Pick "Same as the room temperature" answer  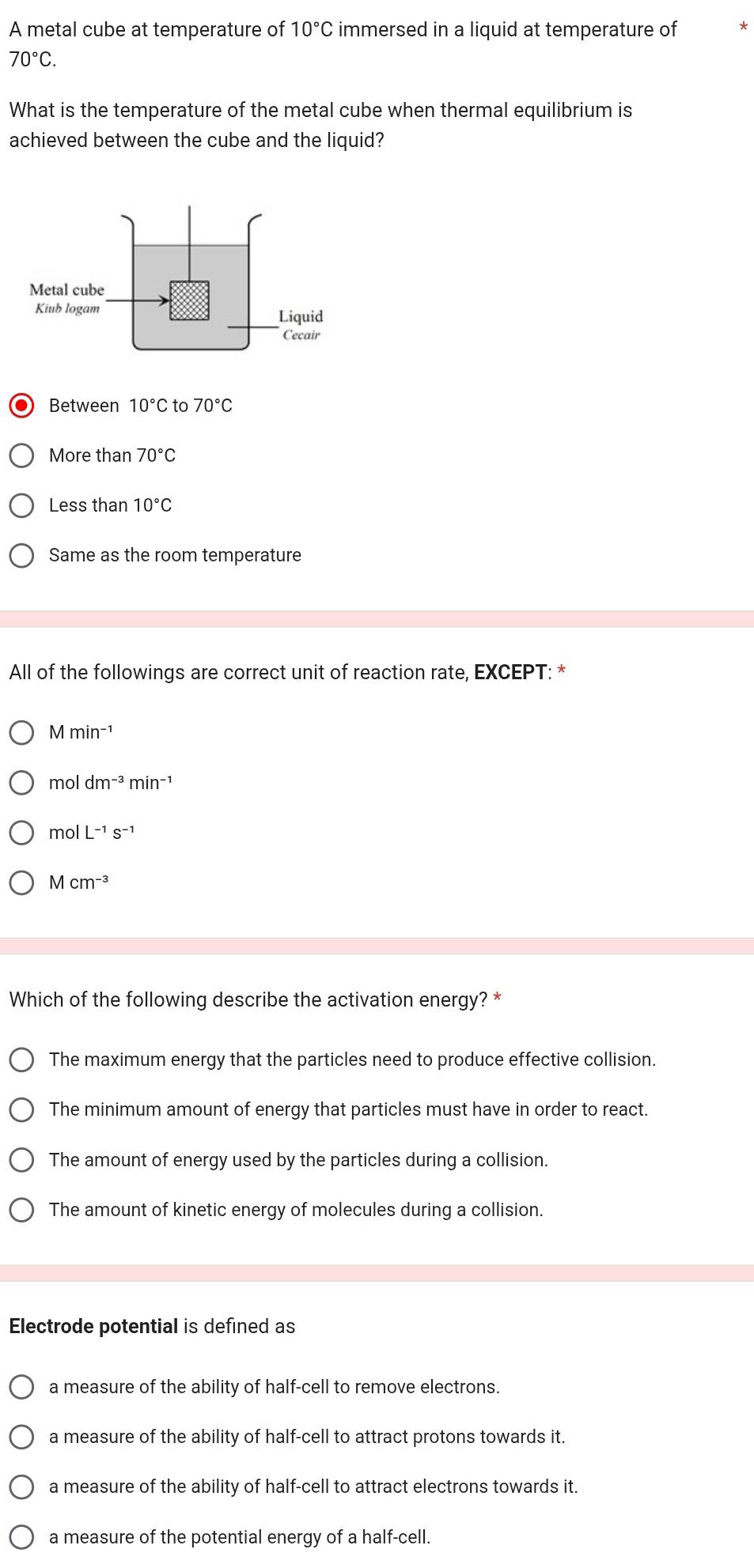(22, 556)
